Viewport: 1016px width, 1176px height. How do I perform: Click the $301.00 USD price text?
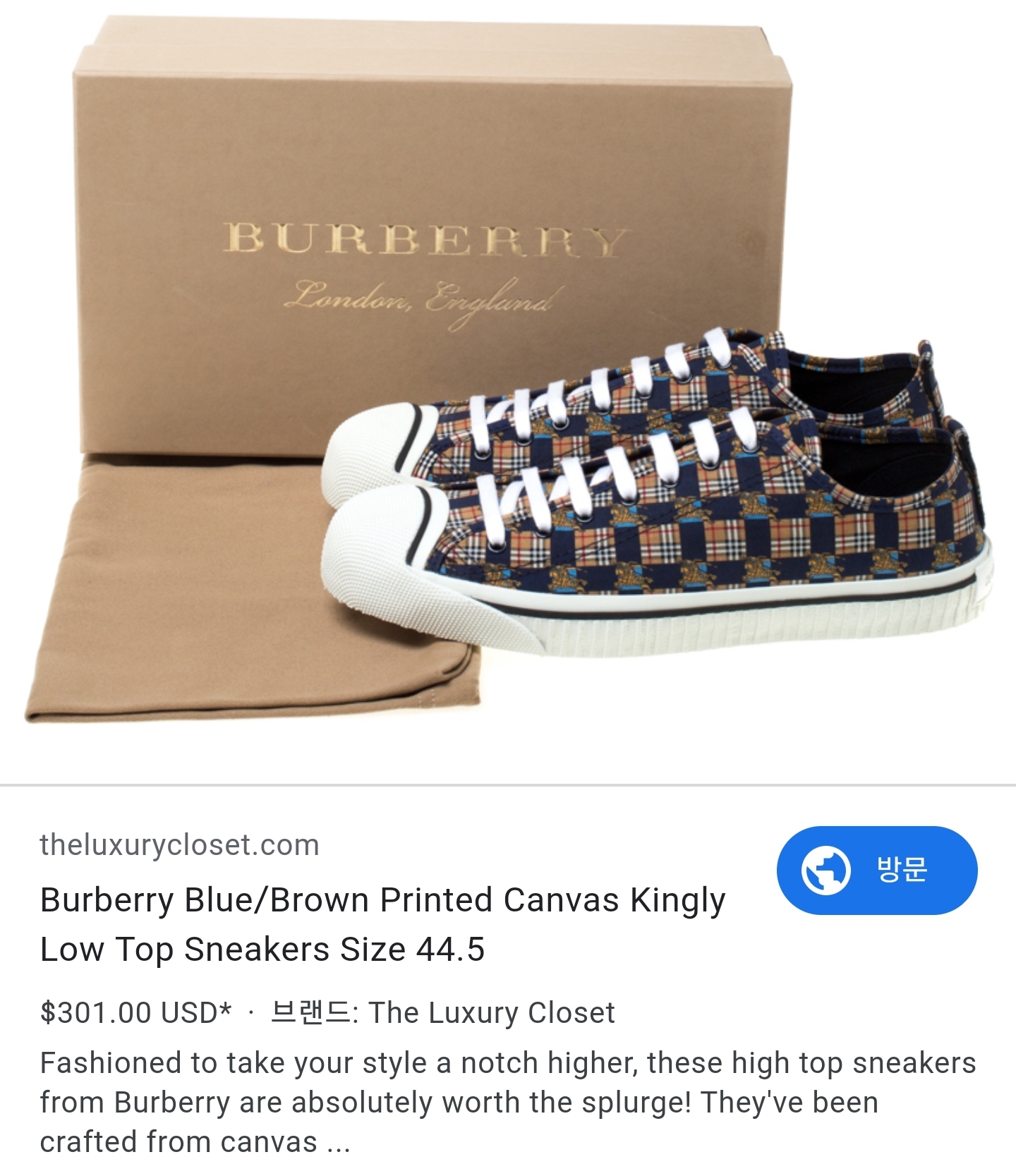[135, 1012]
